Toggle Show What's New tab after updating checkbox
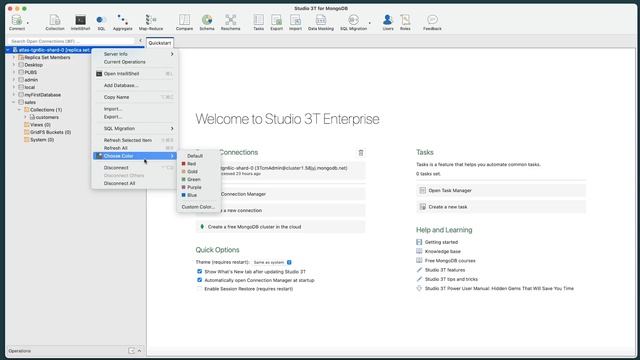This screenshot has height=360, width=640. pyautogui.click(x=200, y=271)
